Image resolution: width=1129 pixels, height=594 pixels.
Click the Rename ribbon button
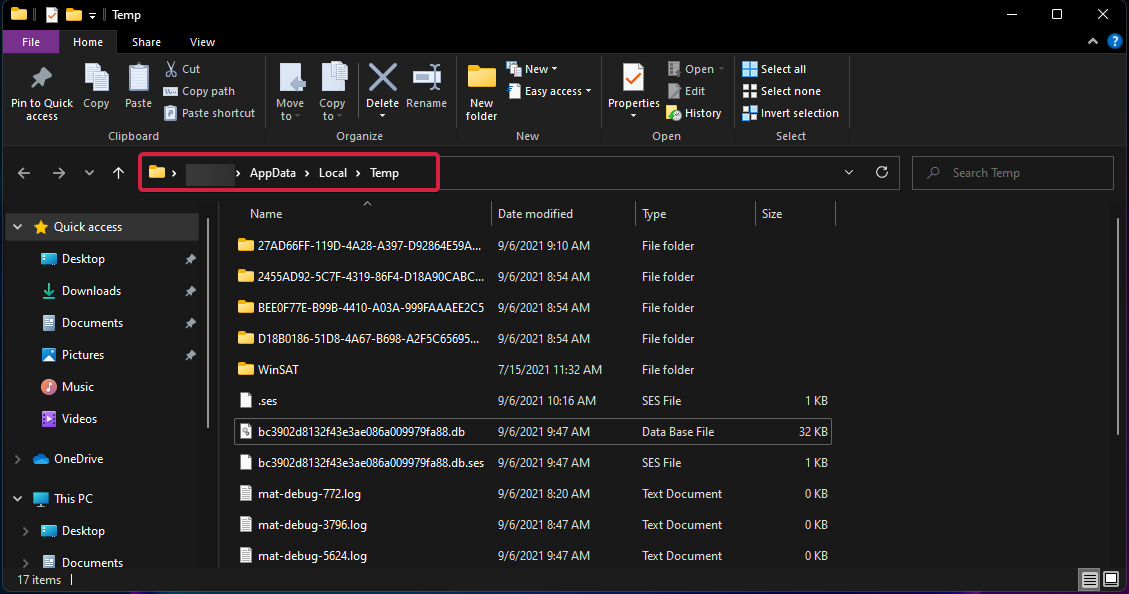click(426, 86)
